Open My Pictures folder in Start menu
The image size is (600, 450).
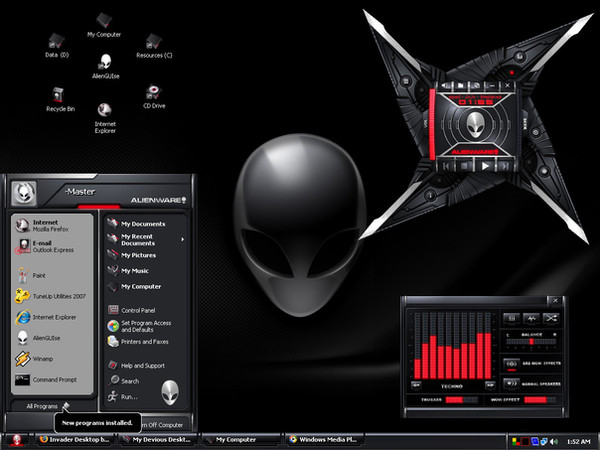145,255
